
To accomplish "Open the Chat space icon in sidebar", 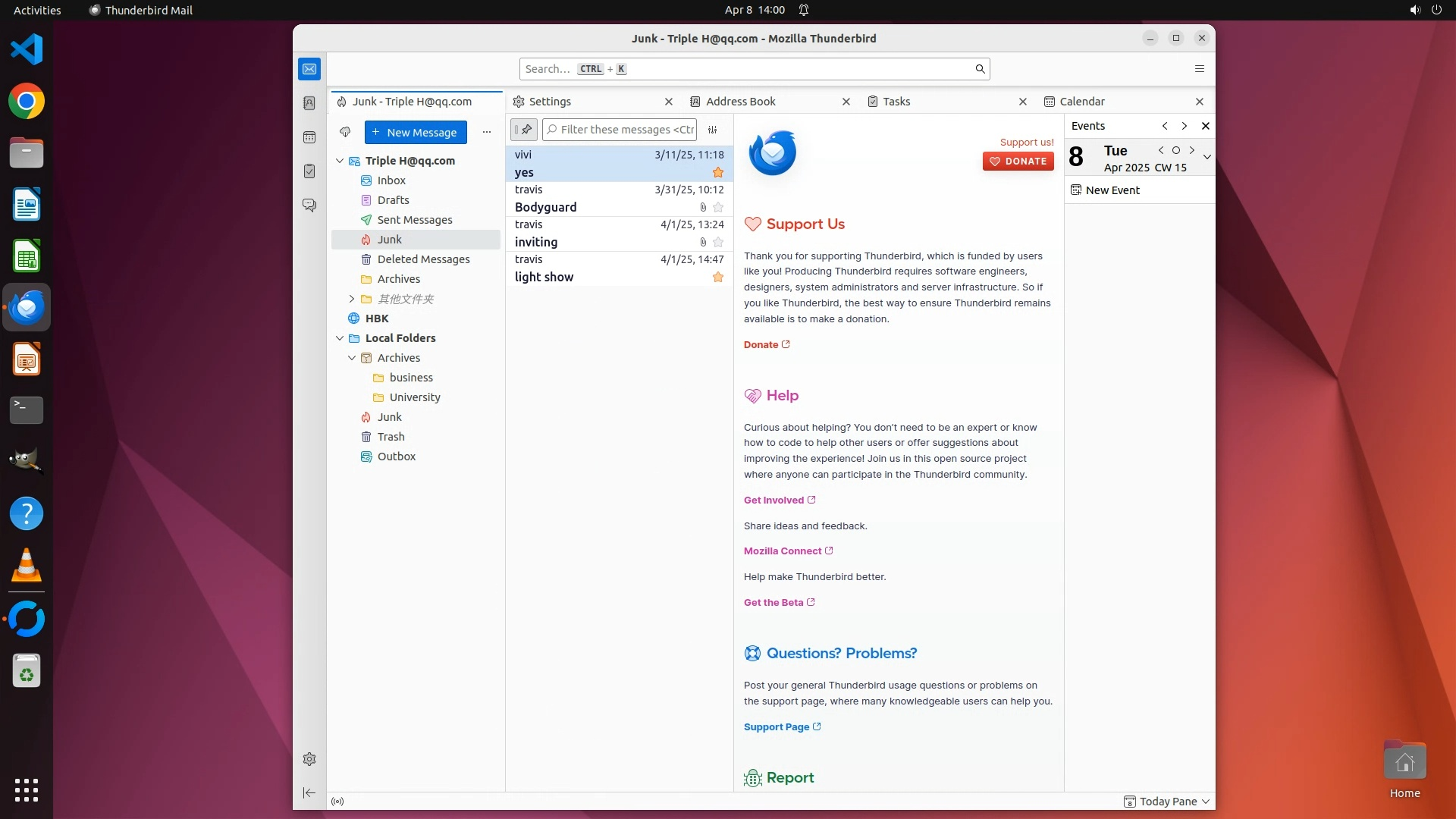I will tap(309, 206).
